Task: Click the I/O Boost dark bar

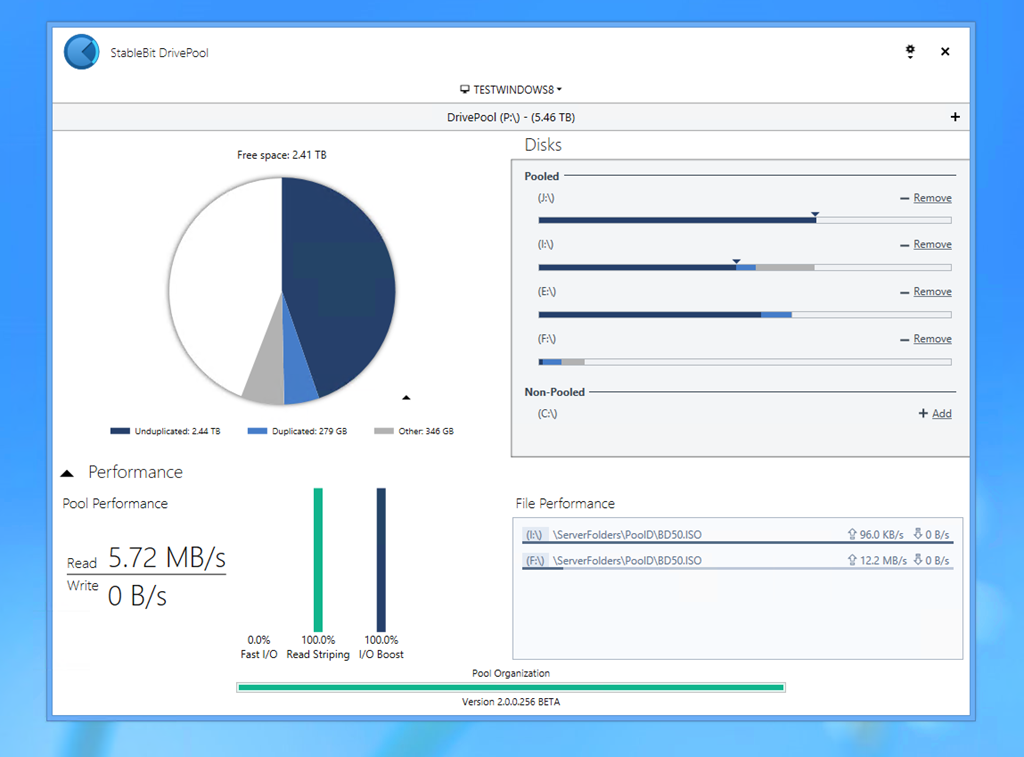Action: (381, 560)
